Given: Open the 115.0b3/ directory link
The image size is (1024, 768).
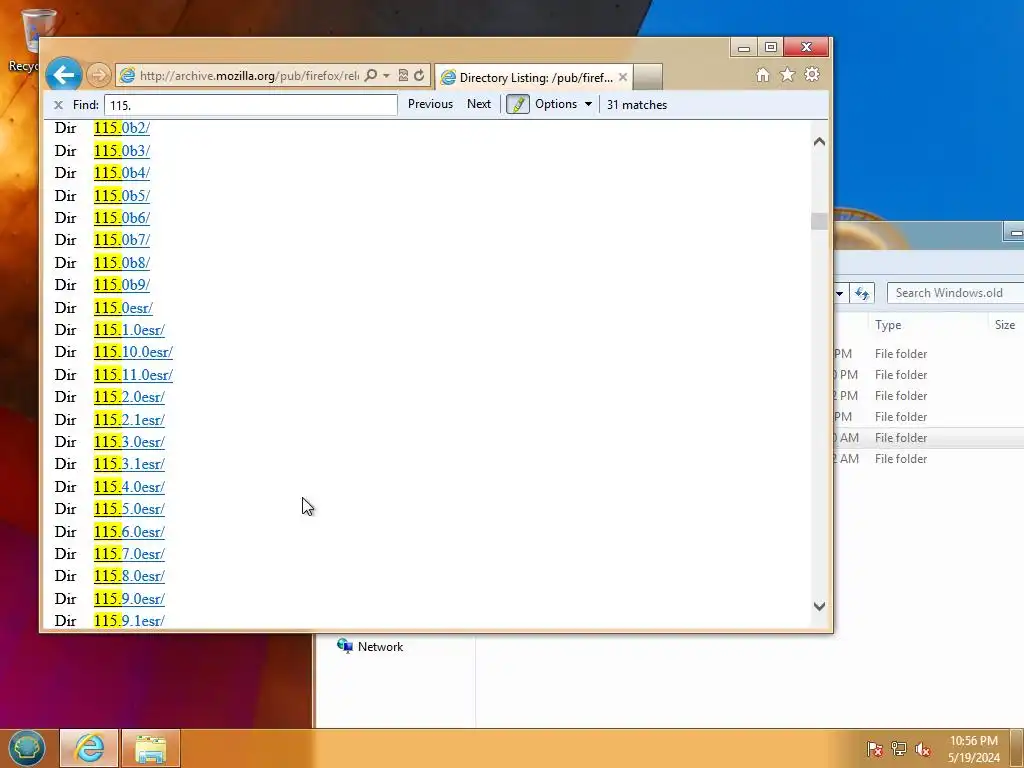Looking at the screenshot, I should (121, 151).
